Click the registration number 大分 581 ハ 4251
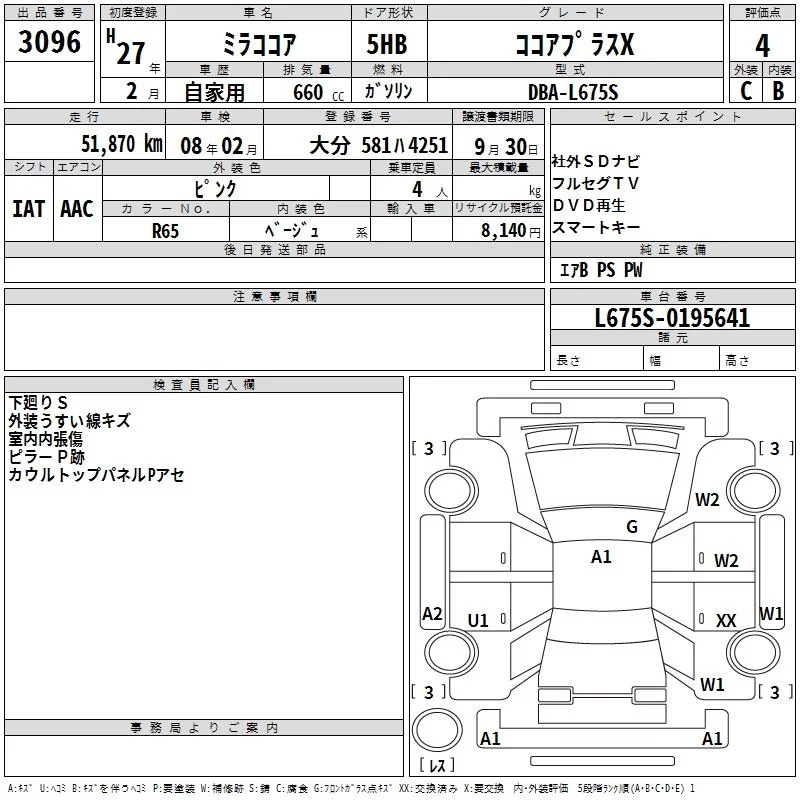The image size is (800, 800). 379,146
